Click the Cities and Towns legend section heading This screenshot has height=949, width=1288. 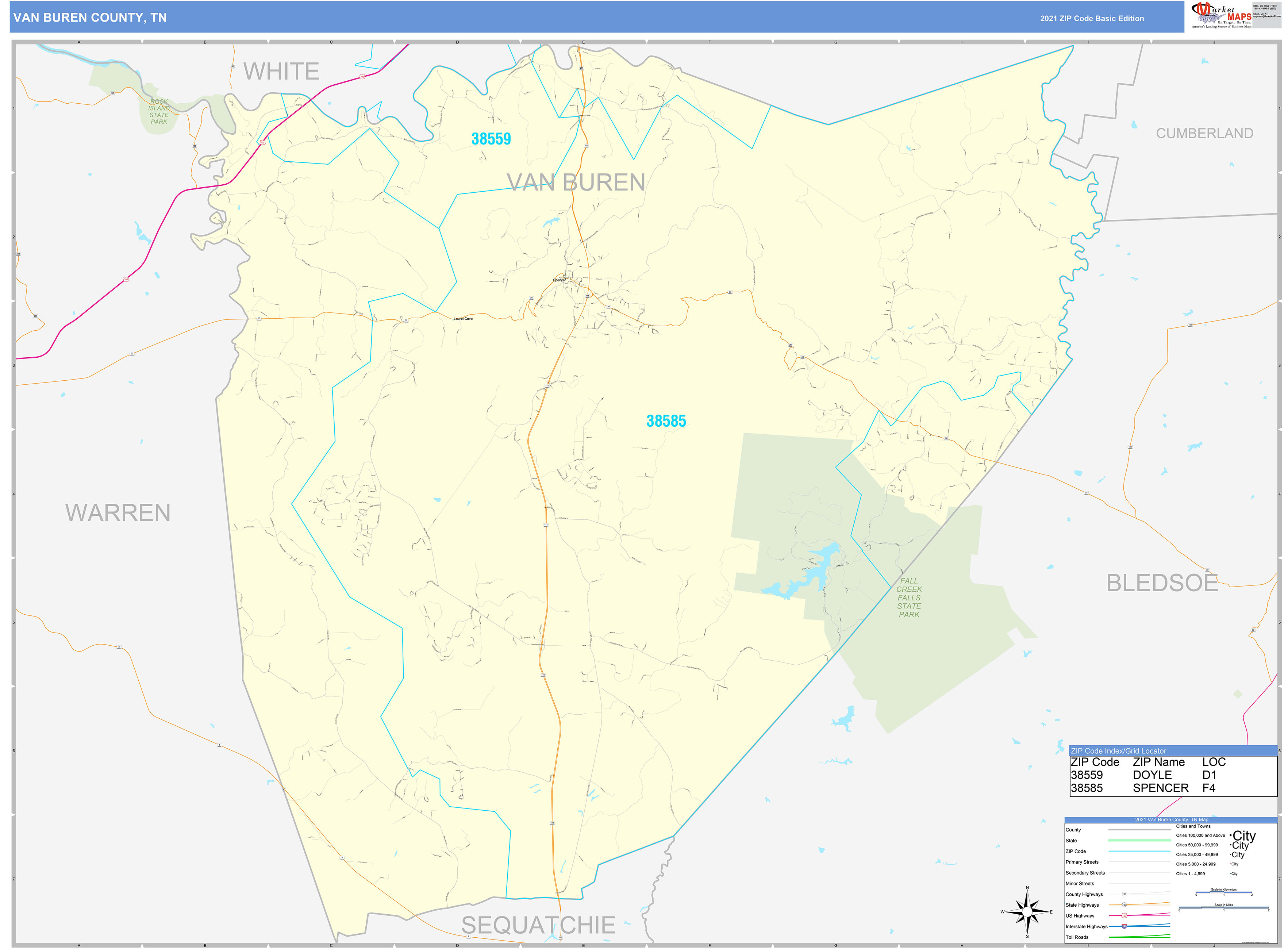pyautogui.click(x=1193, y=827)
